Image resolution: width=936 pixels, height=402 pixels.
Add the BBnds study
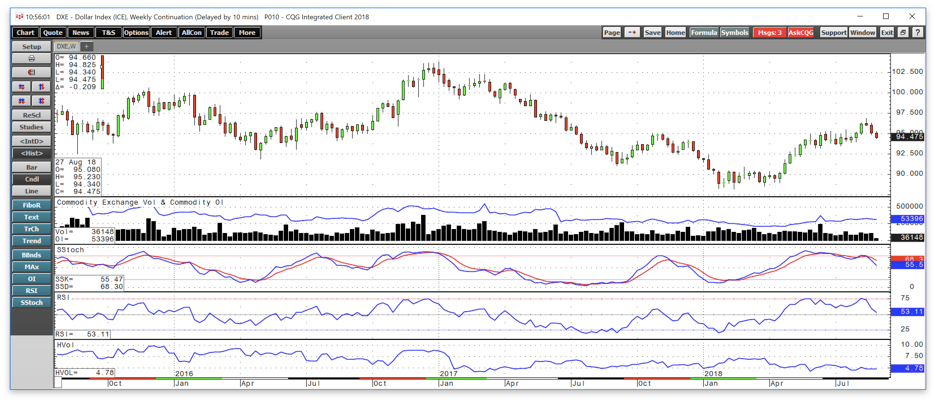point(32,255)
